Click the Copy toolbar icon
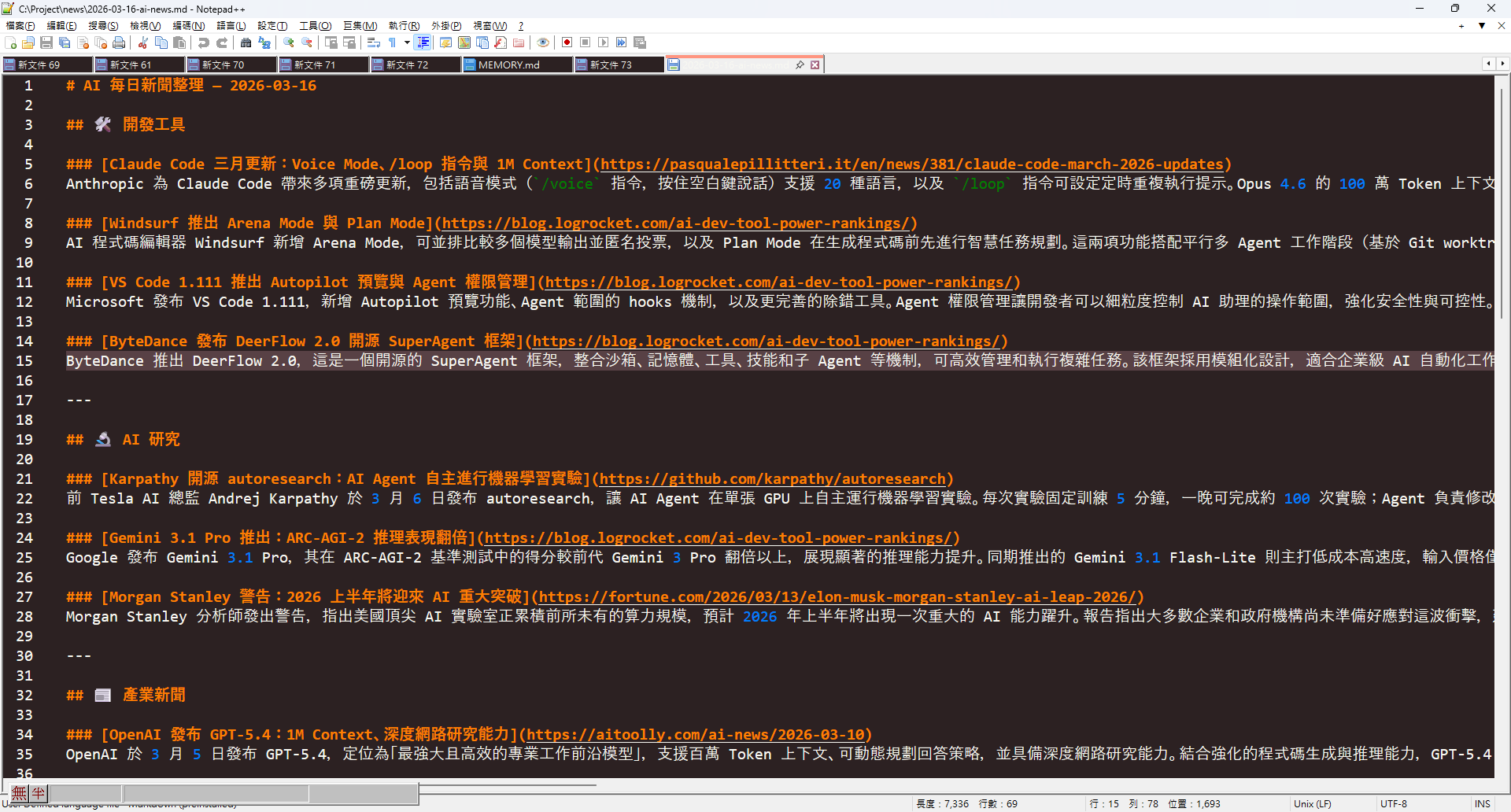This screenshot has width=1511, height=812. click(161, 43)
